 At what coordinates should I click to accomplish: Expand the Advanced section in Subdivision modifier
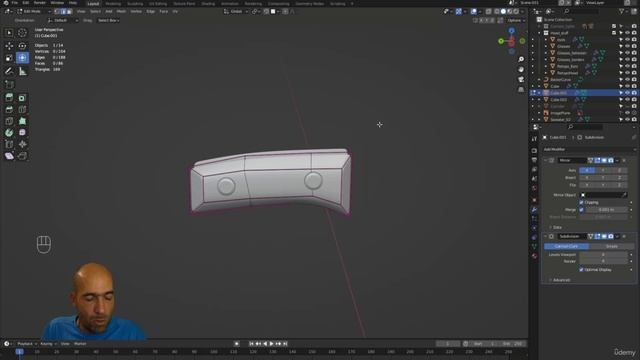(x=559, y=280)
